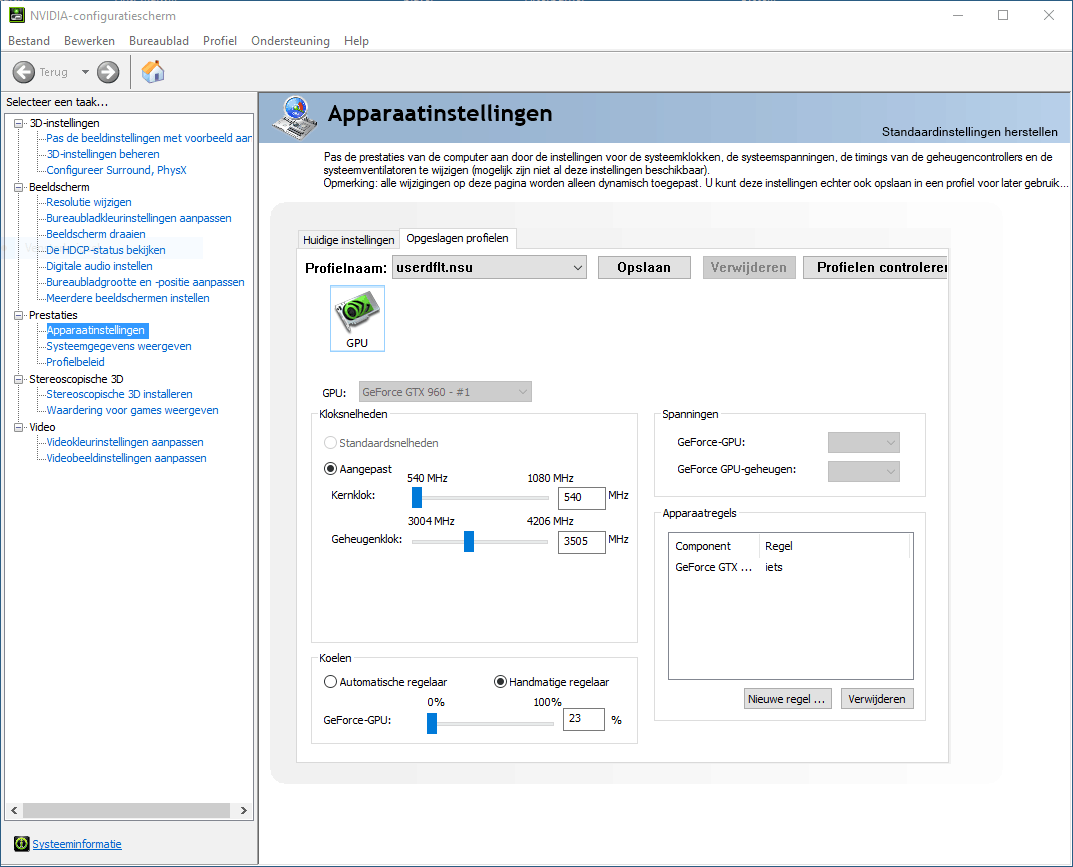Select the GeForce GTX row in Apparaatregels

790,567
